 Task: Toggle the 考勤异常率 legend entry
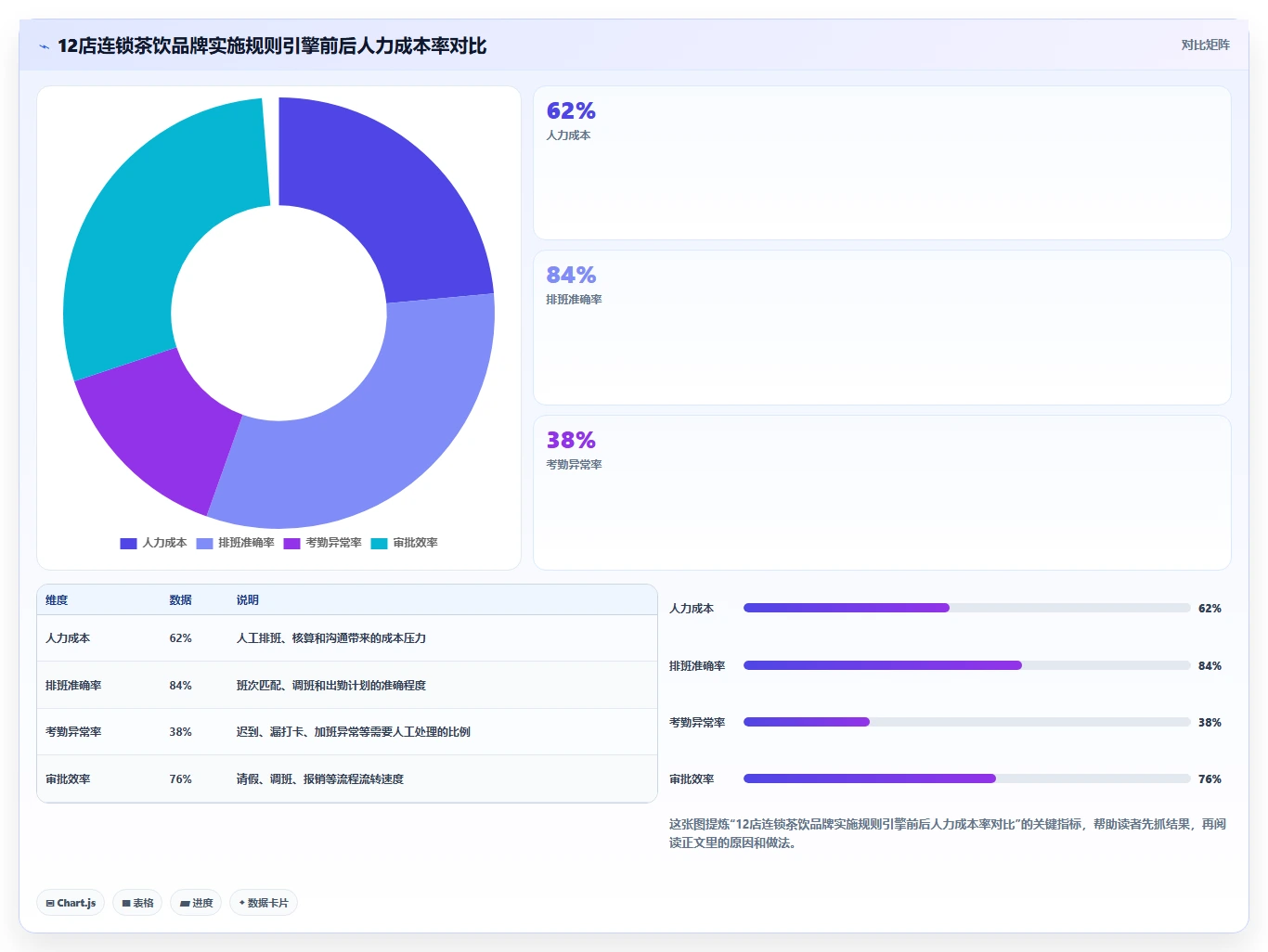322,544
